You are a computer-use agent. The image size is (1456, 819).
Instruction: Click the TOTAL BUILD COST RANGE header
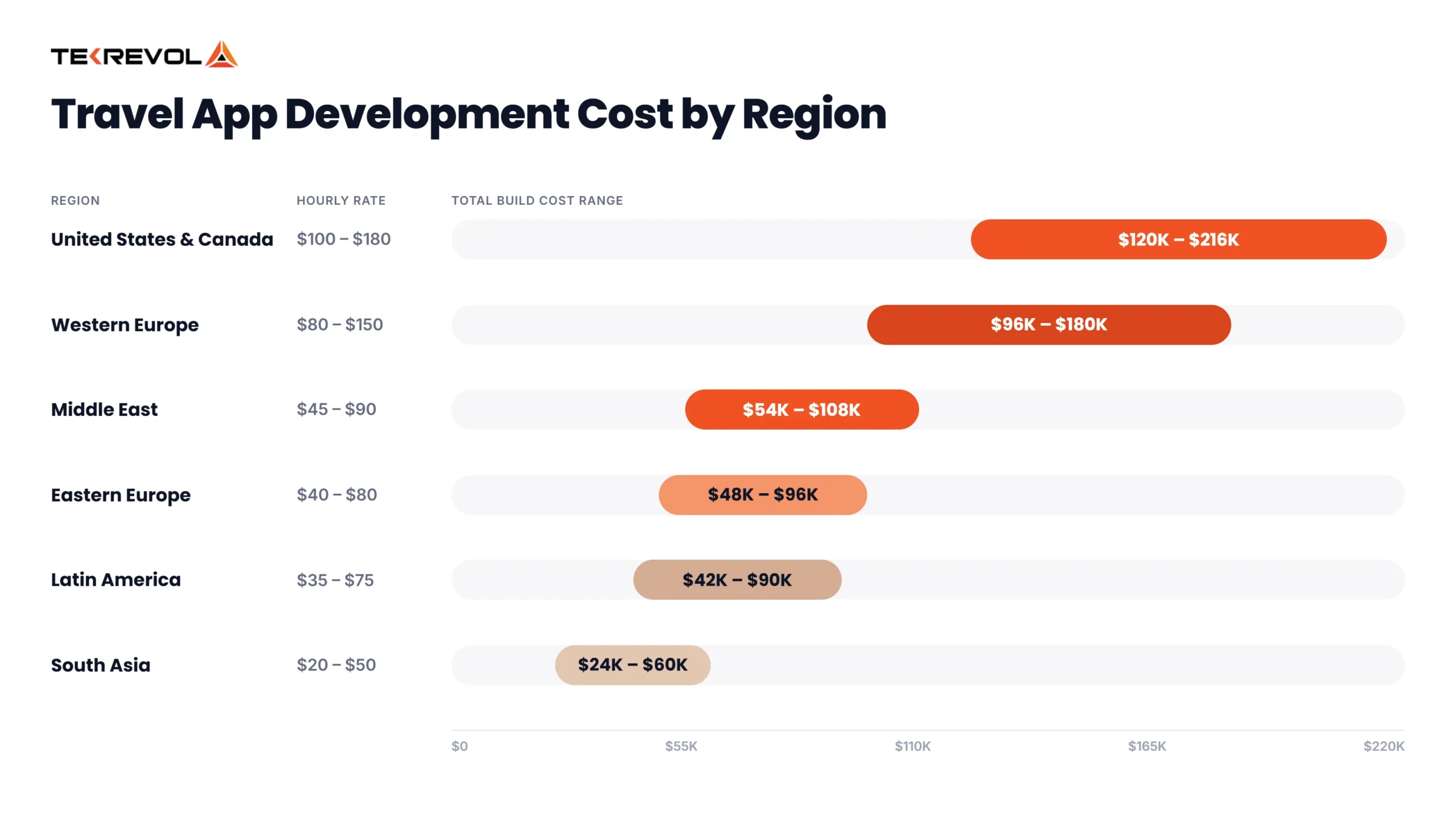tap(537, 200)
